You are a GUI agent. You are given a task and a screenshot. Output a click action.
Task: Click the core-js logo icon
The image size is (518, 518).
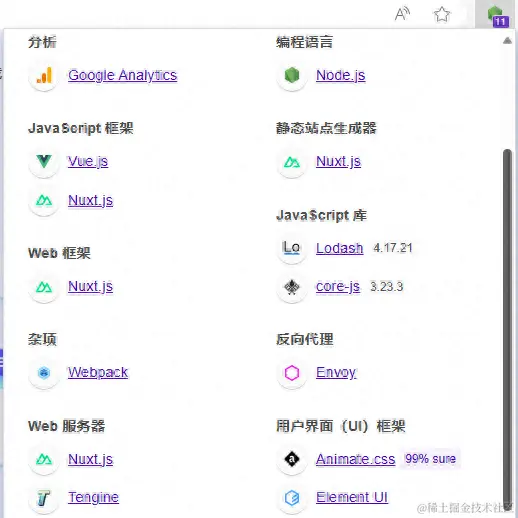pyautogui.click(x=292, y=287)
